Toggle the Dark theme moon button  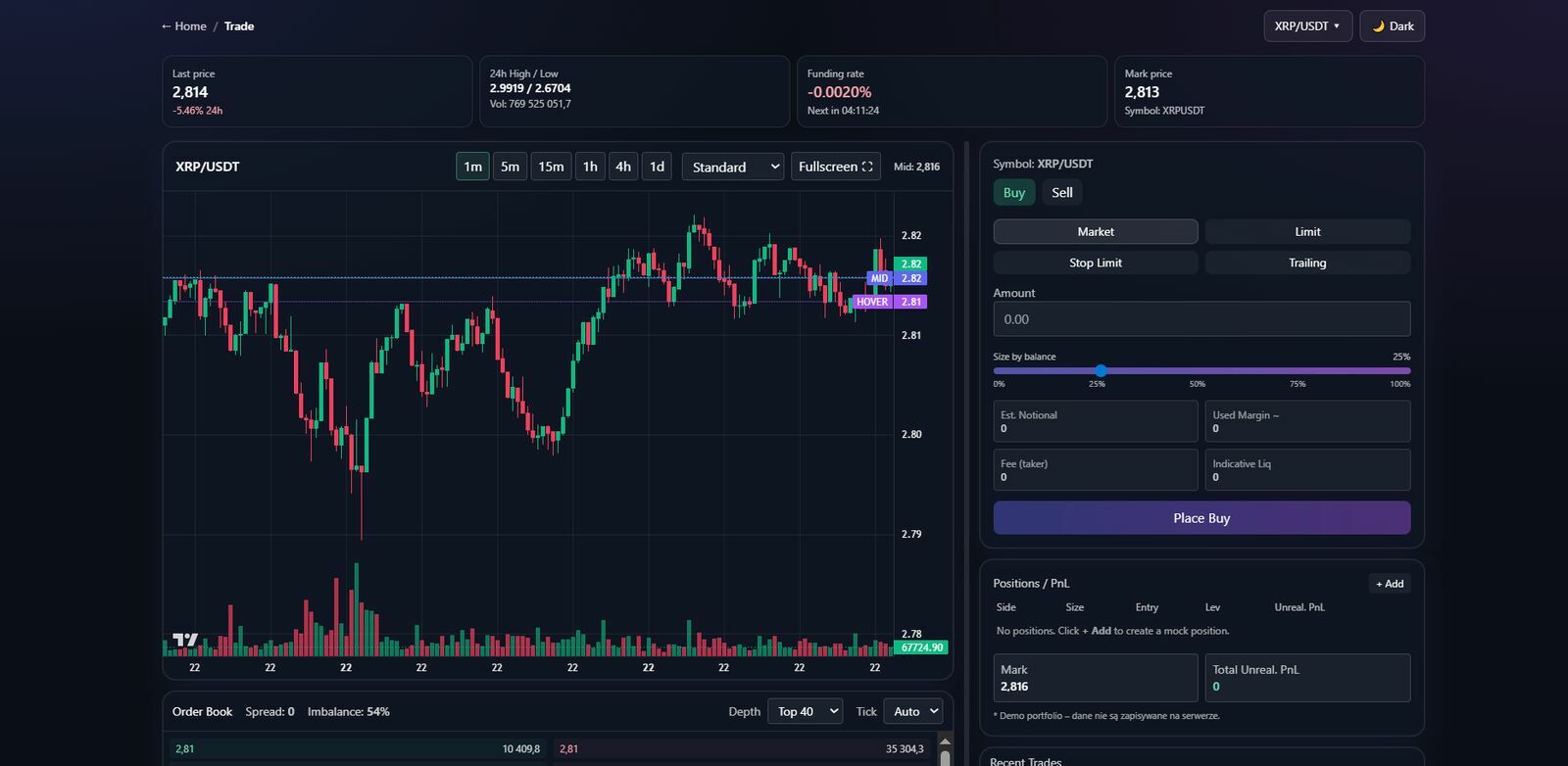[1392, 26]
